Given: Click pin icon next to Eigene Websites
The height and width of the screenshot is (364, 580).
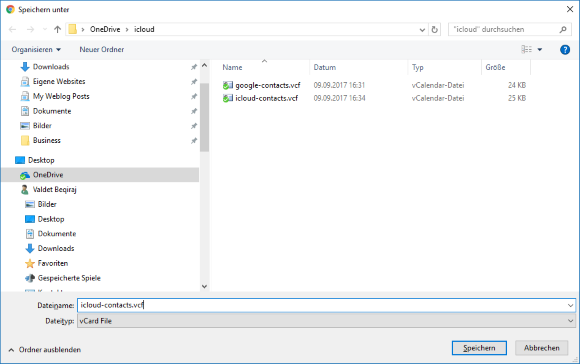Looking at the screenshot, I should 193,82.
